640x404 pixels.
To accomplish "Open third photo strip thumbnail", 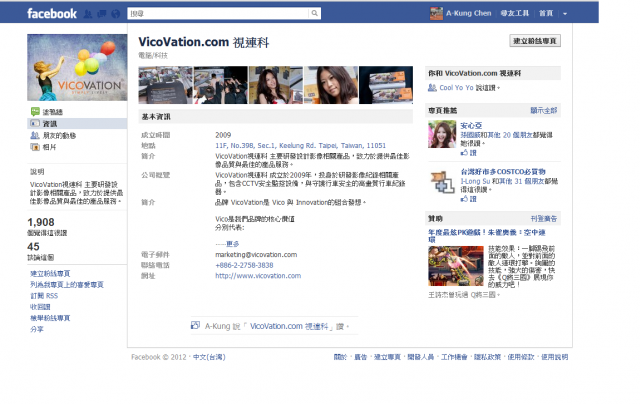I will [x=276, y=85].
